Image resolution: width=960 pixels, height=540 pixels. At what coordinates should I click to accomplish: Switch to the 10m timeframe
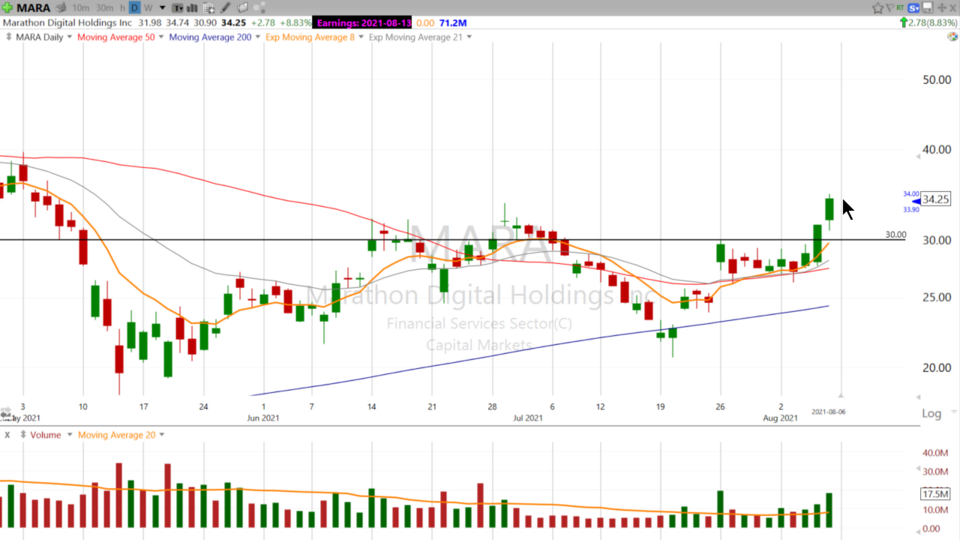click(x=80, y=8)
